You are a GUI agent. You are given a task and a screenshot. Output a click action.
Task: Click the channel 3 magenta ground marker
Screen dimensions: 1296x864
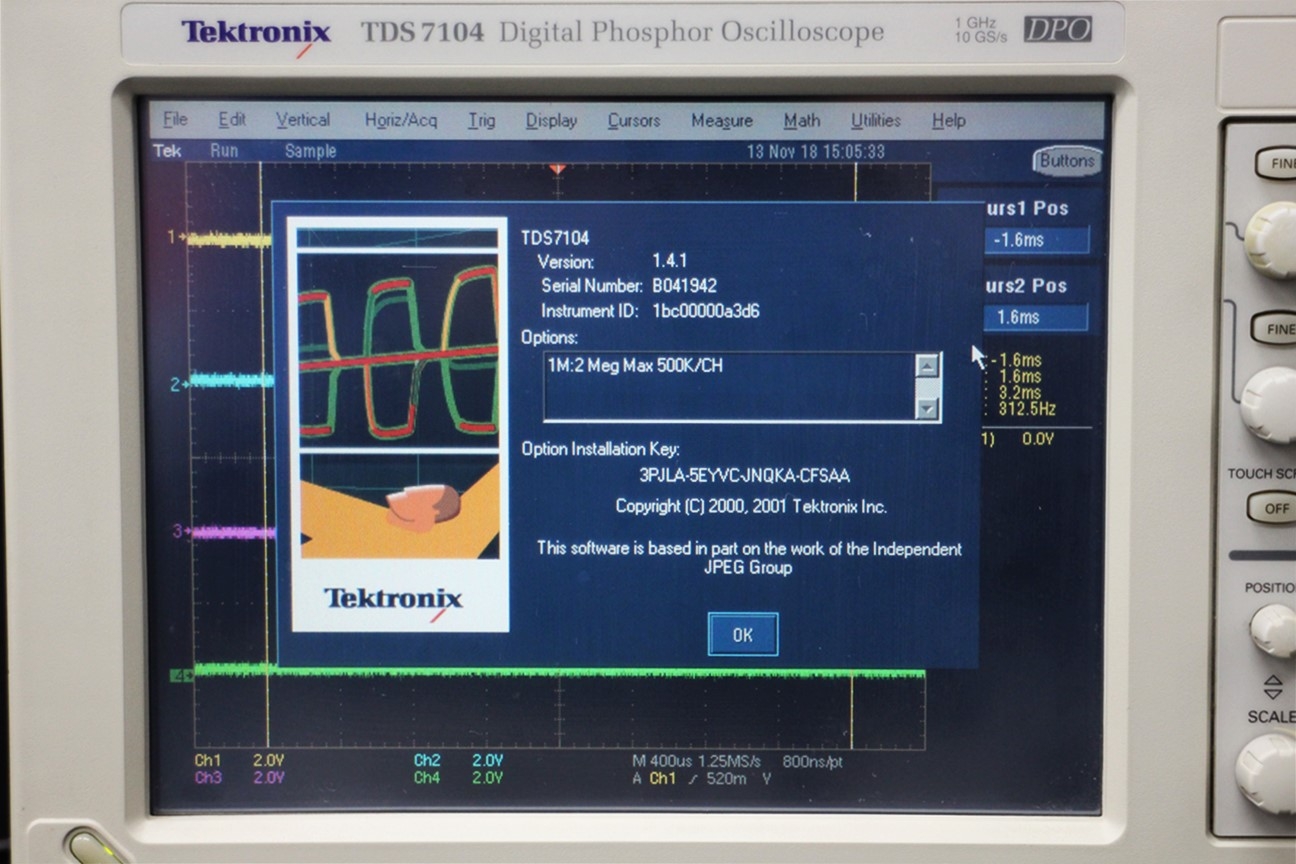(180, 530)
